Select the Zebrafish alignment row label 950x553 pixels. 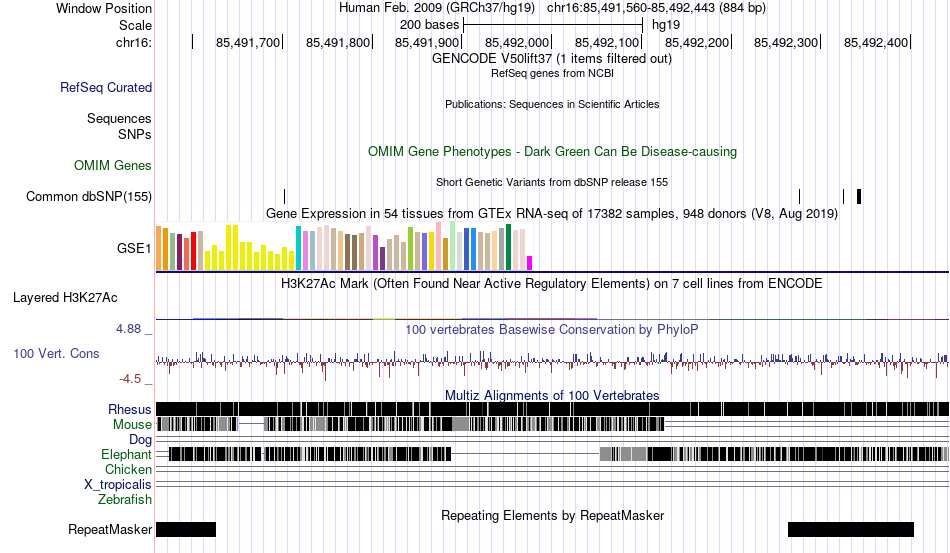(x=125, y=499)
